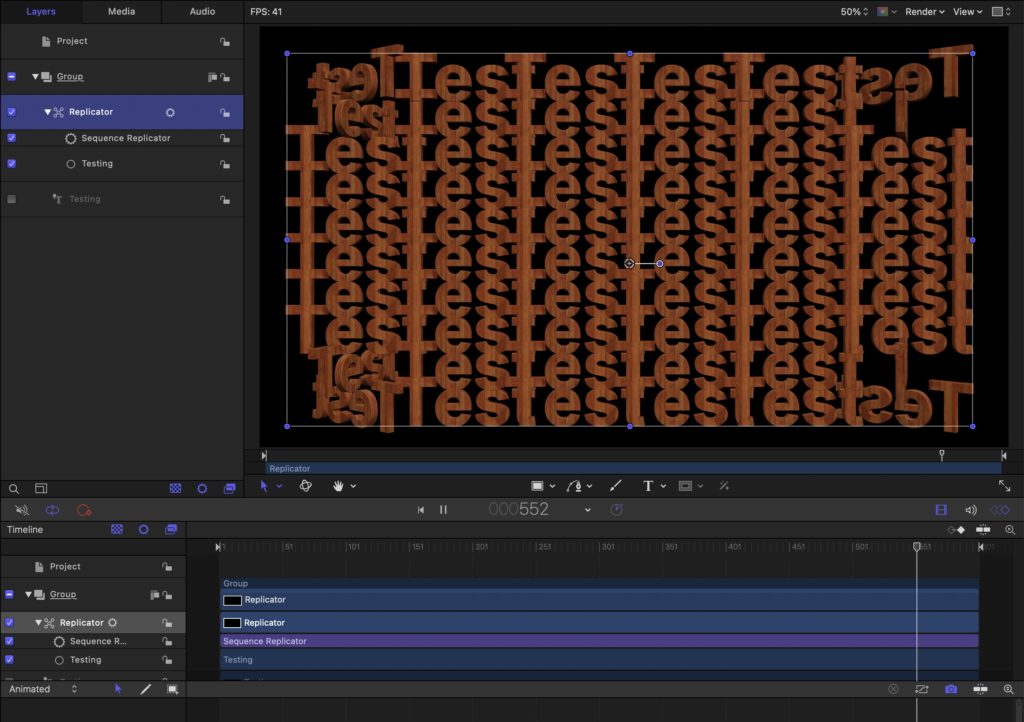
Task: Click the layers view layout icon beside search
Action: (x=41, y=488)
